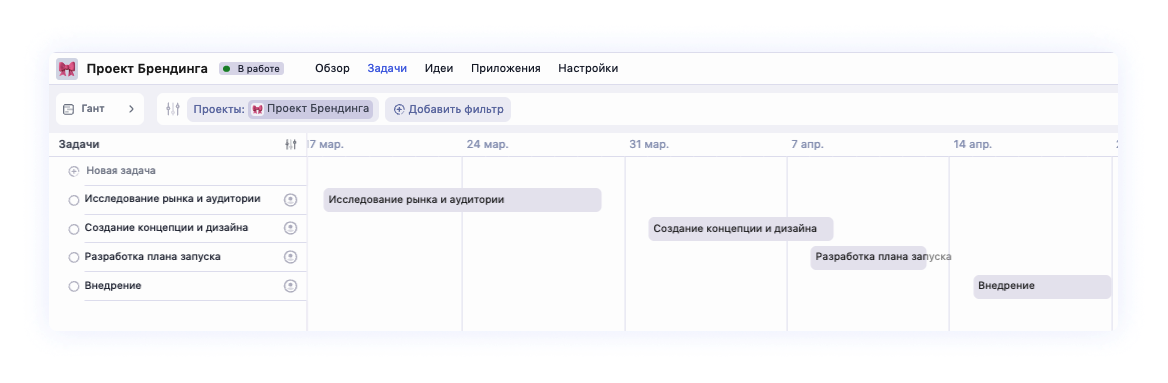The image size is (1168, 383).
Task: Mark Внедрение task as complete
Action: pos(73,286)
